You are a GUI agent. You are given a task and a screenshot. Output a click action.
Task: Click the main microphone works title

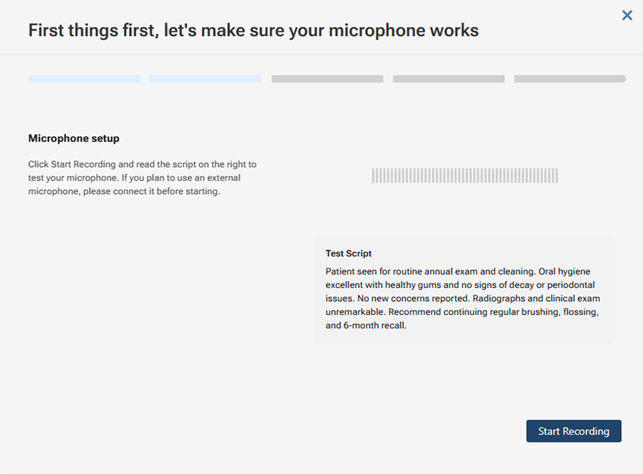click(x=253, y=30)
